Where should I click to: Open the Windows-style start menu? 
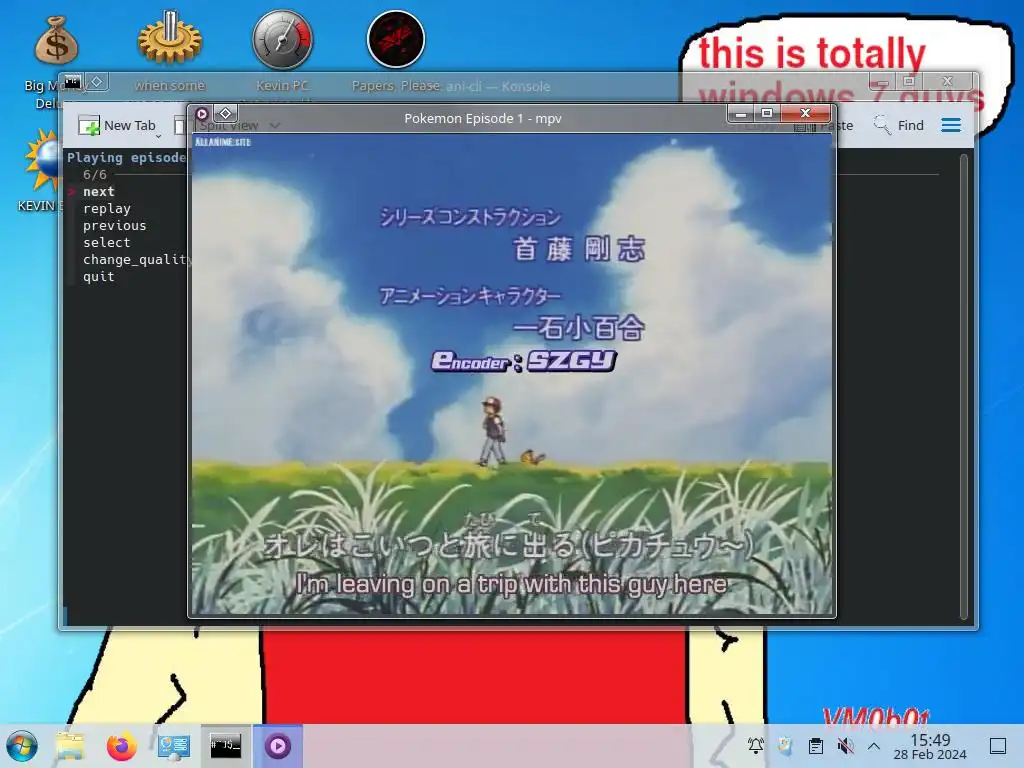pyautogui.click(x=22, y=746)
